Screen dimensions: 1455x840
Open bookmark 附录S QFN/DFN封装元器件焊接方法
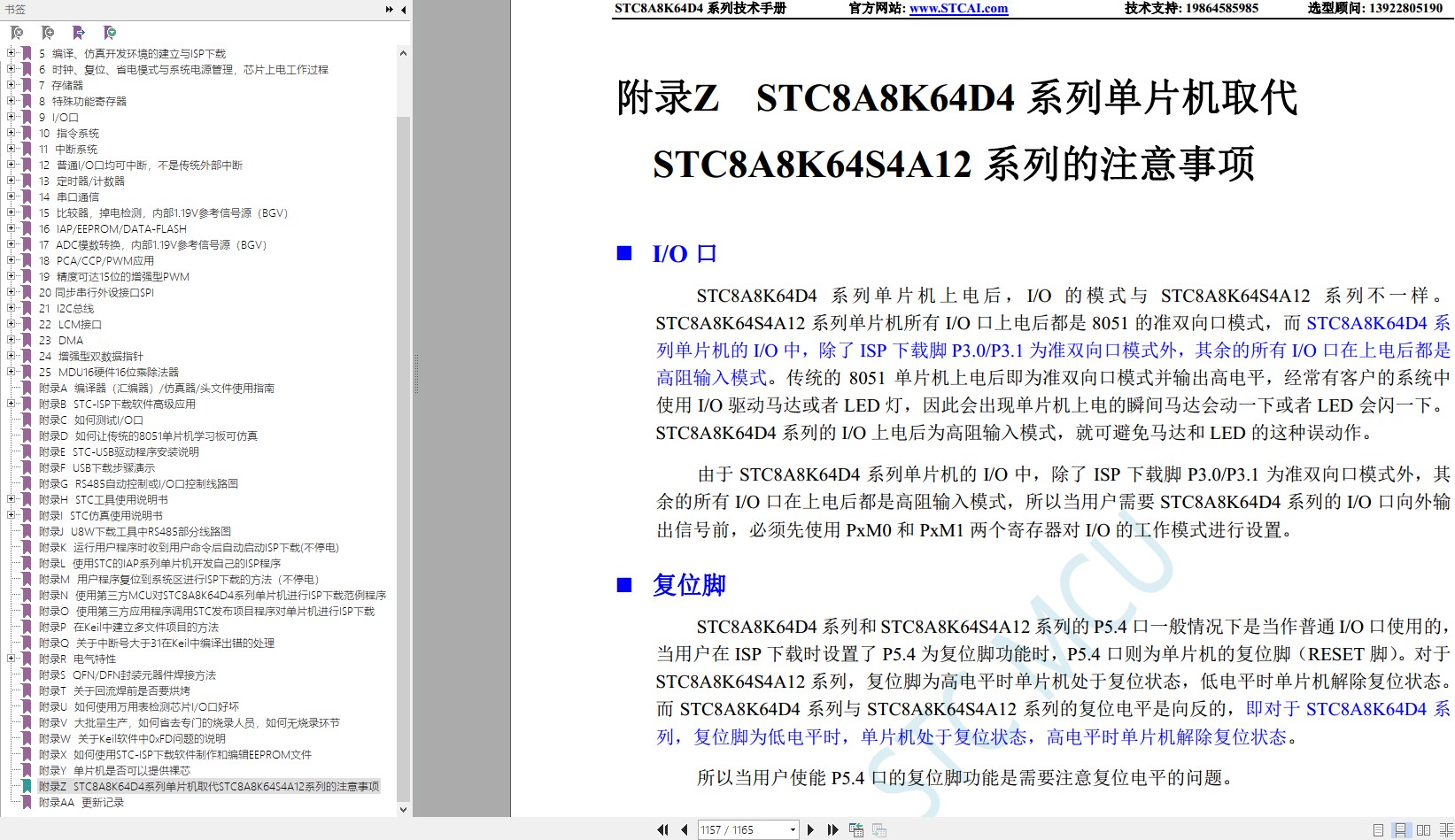click(x=128, y=674)
